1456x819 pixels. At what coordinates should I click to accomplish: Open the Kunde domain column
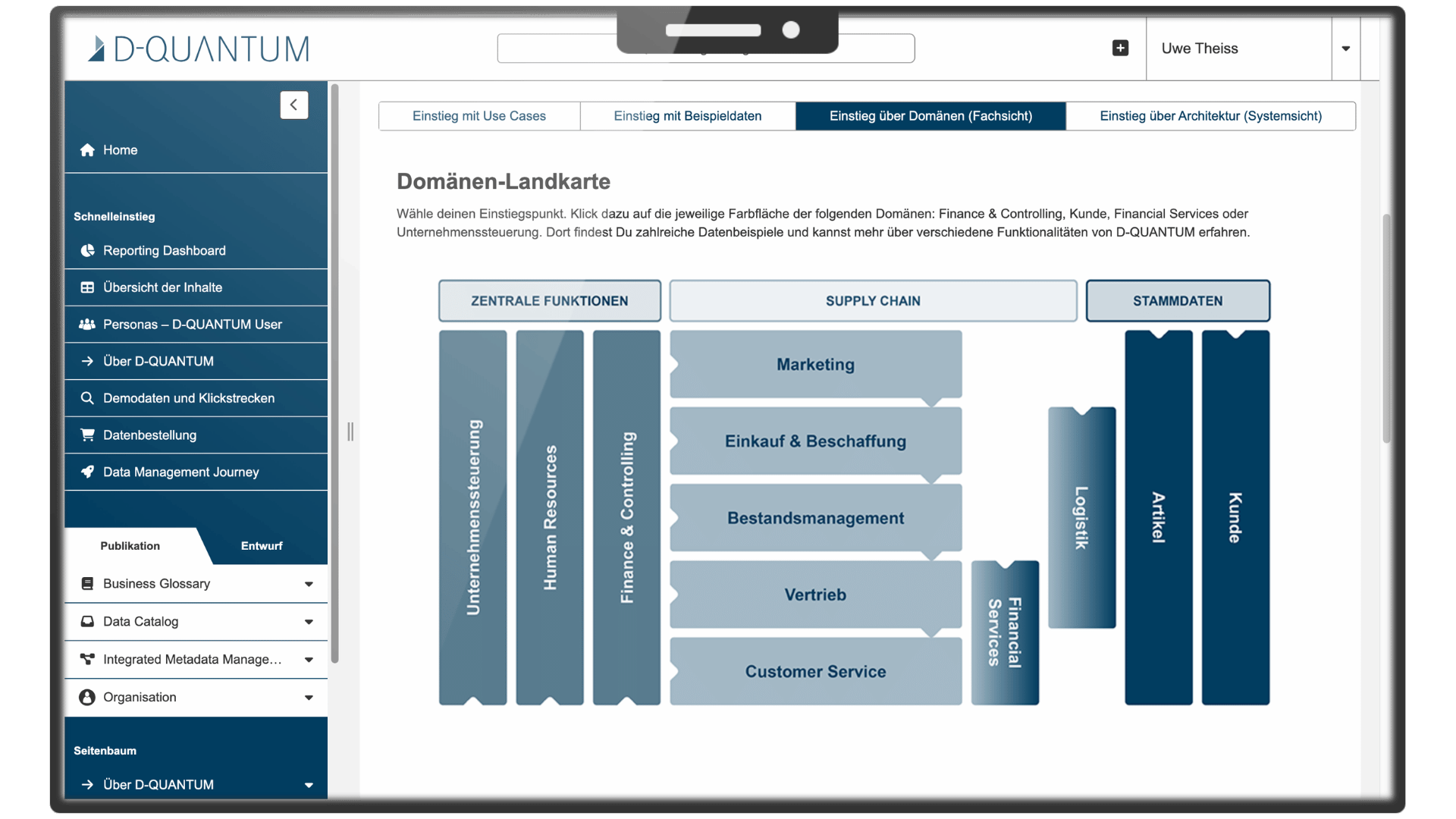tap(1235, 517)
